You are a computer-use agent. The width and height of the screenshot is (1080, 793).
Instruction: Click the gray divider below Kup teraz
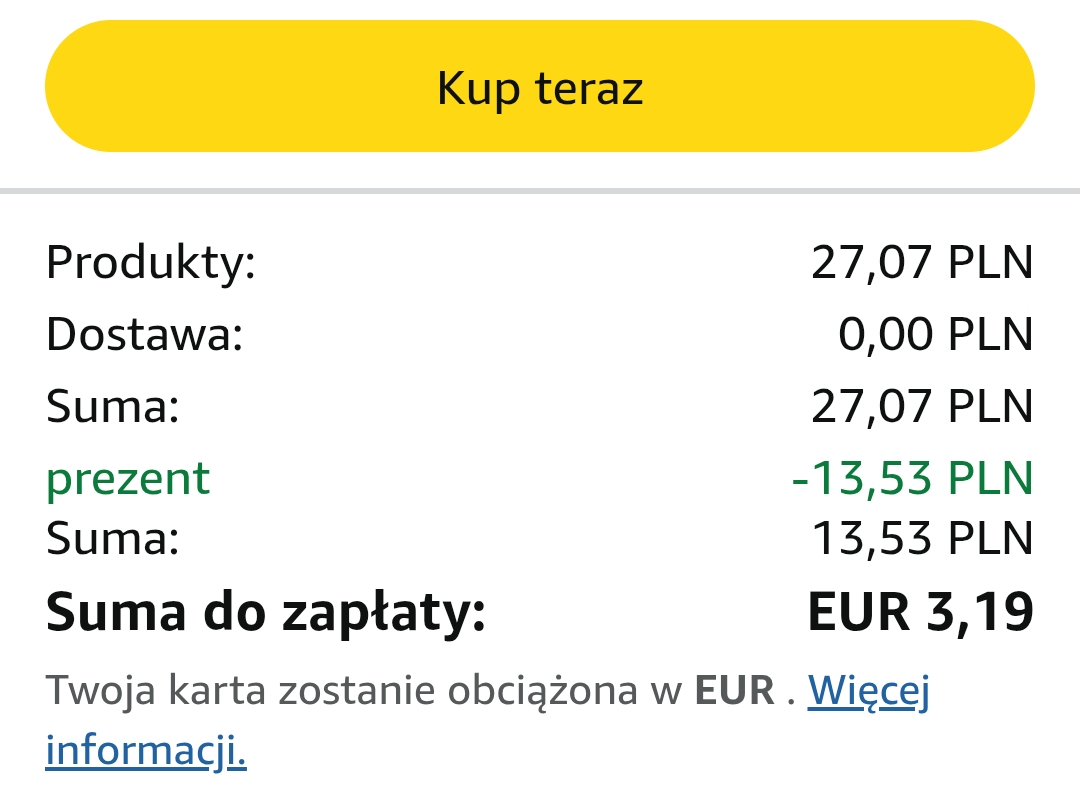pos(540,190)
